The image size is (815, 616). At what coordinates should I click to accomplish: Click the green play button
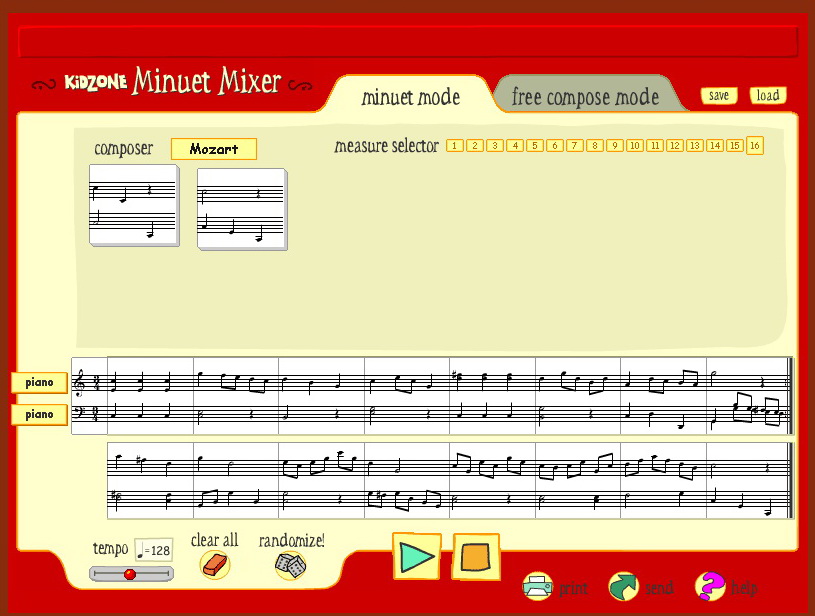[416, 556]
